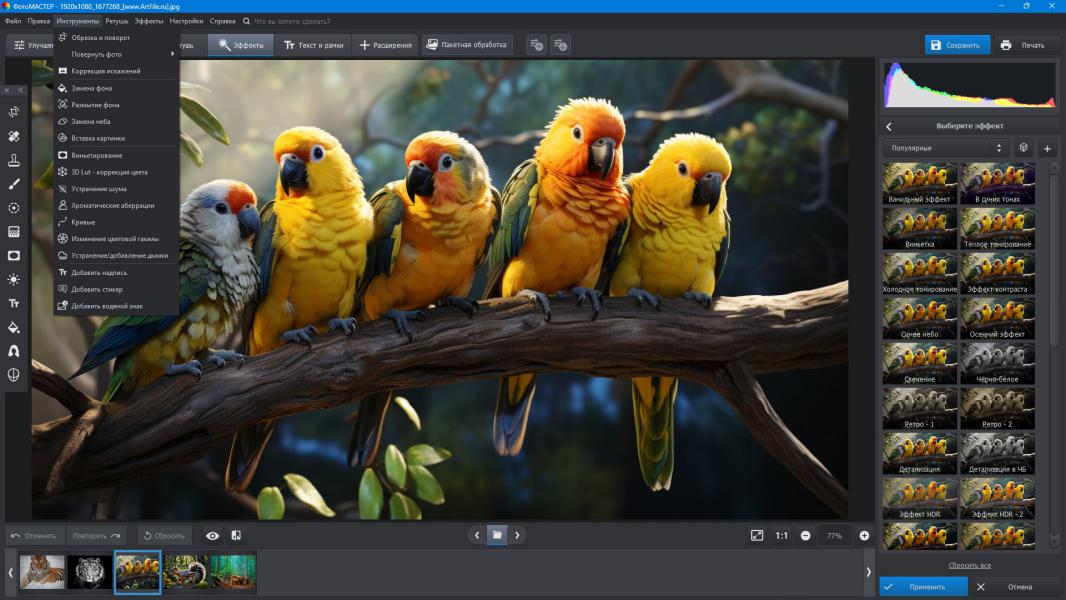Select the correction brush tool in left sidebar

(14, 183)
